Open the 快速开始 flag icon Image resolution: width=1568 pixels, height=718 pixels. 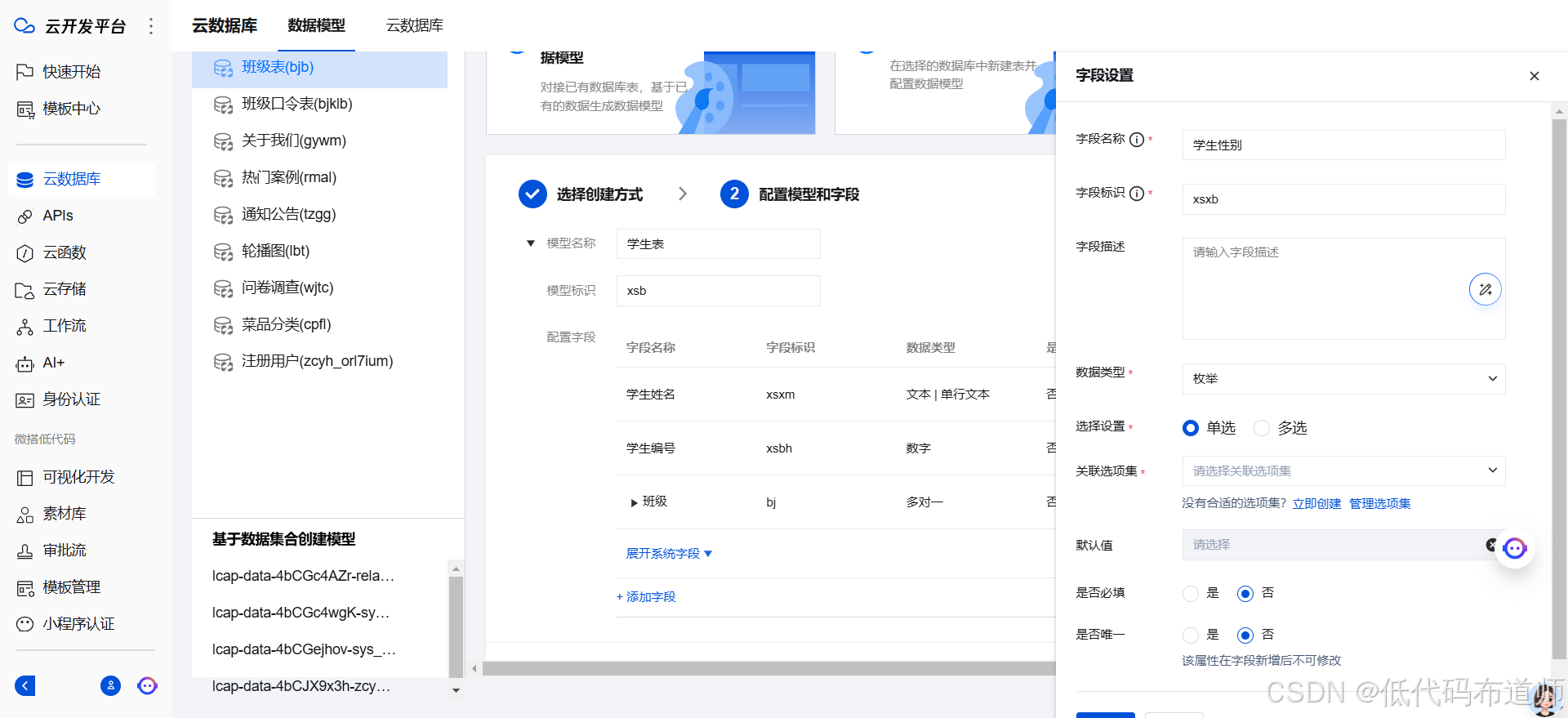[x=24, y=72]
